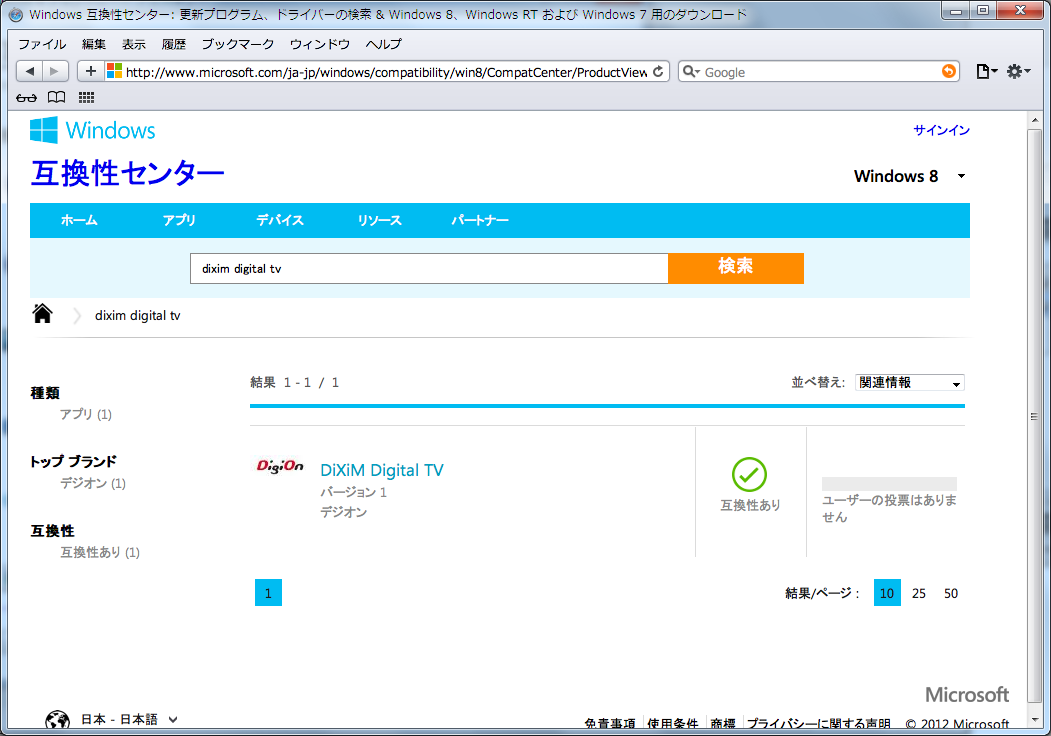
Task: Click the Google search magnifier icon
Action: [x=691, y=72]
